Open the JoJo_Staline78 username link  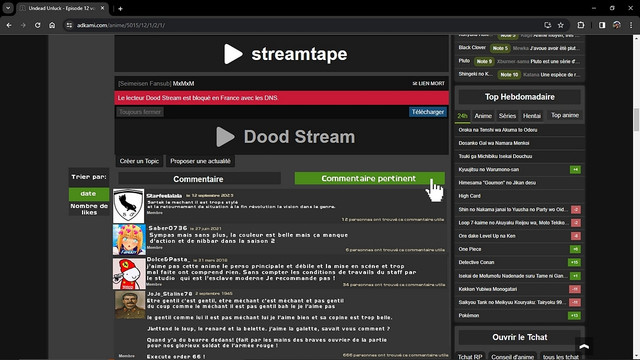coord(169,293)
